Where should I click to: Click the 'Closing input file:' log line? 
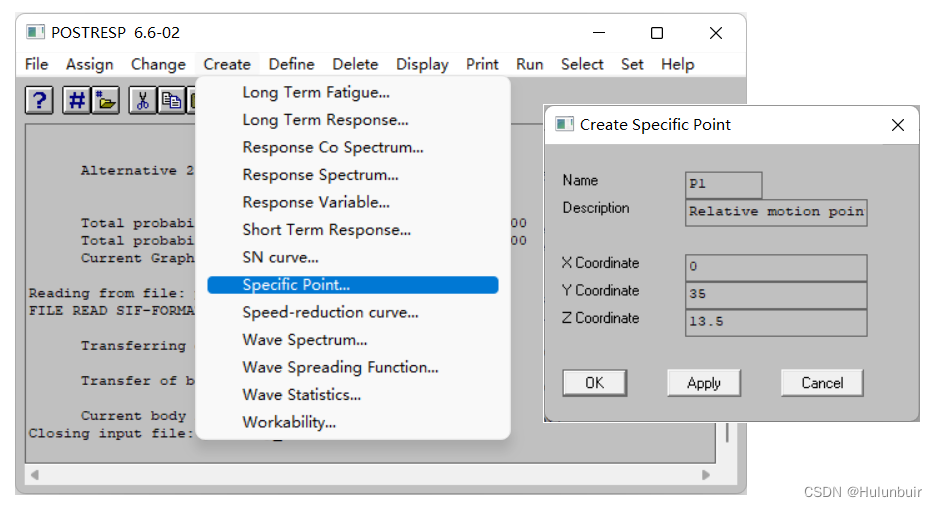point(112,433)
